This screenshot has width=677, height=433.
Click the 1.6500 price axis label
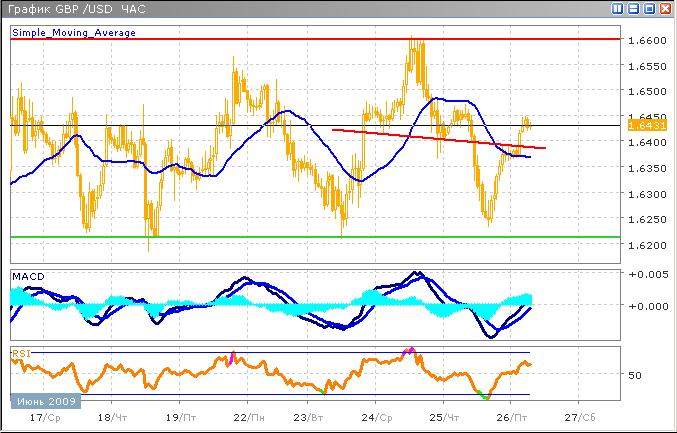coord(646,91)
